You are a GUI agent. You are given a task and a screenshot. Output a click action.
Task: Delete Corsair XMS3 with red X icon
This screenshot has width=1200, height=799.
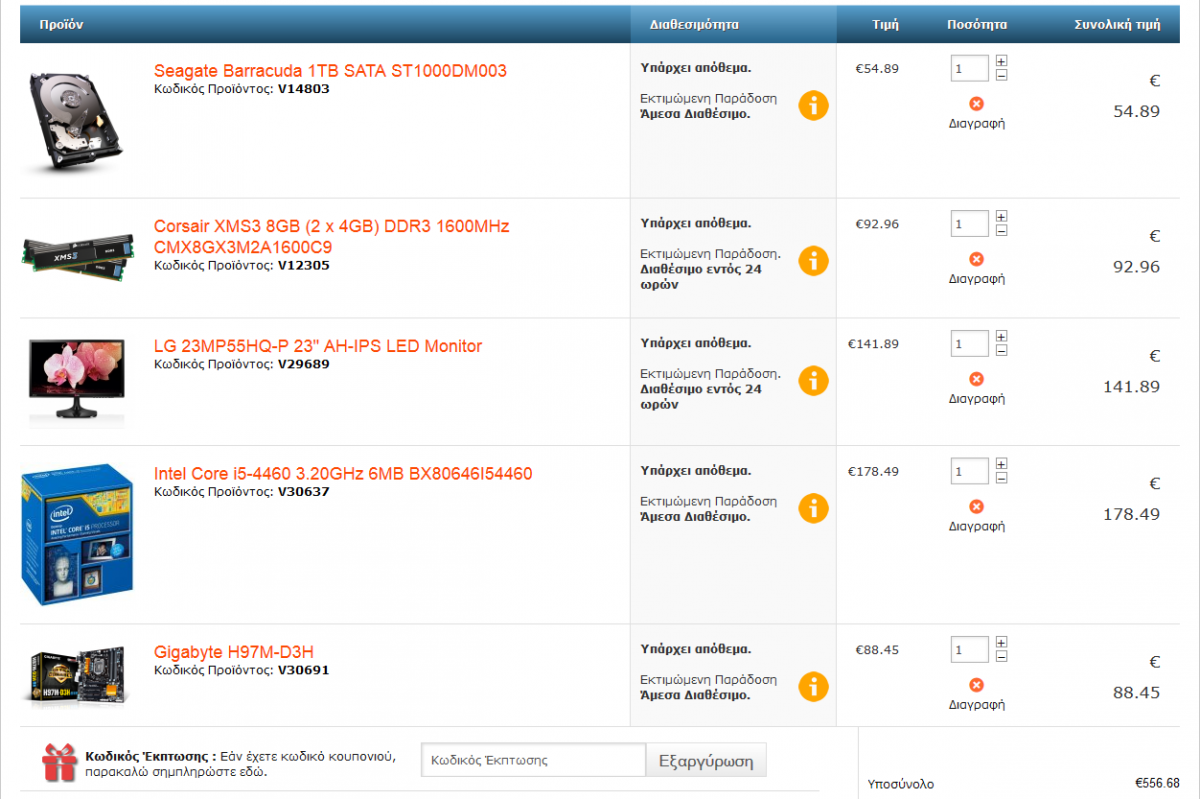click(977, 259)
